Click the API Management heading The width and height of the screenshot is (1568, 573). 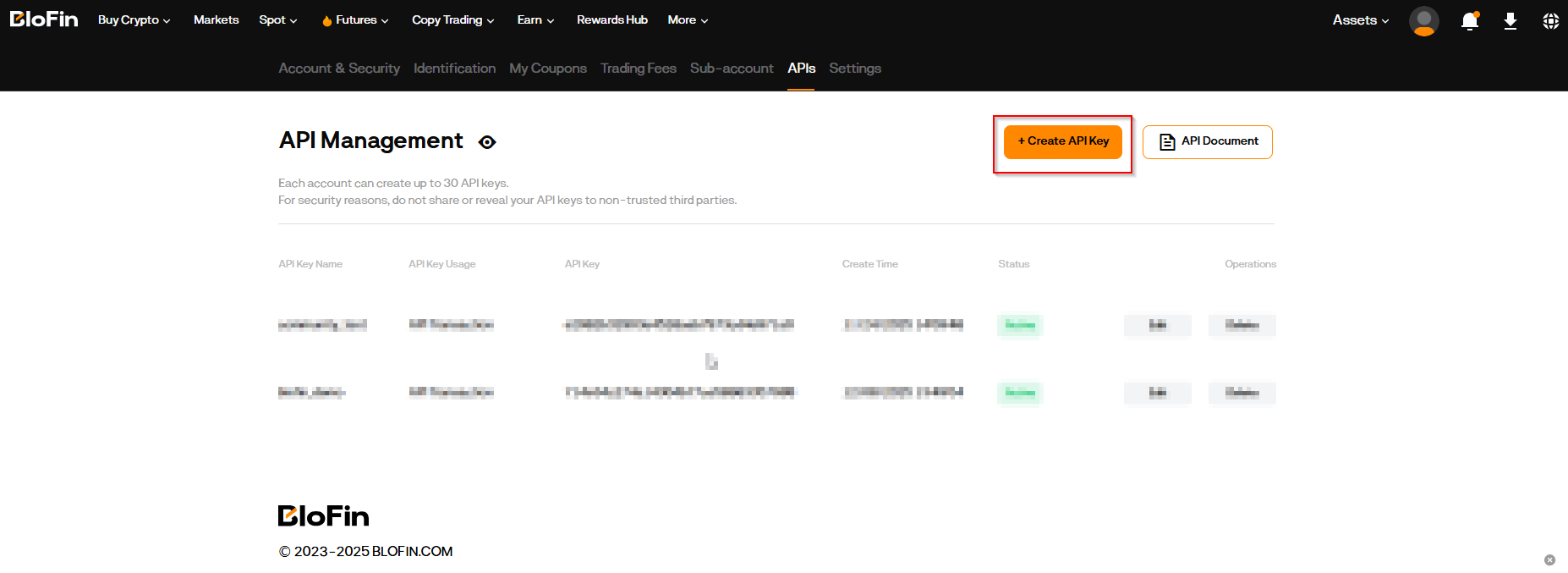coord(371,140)
